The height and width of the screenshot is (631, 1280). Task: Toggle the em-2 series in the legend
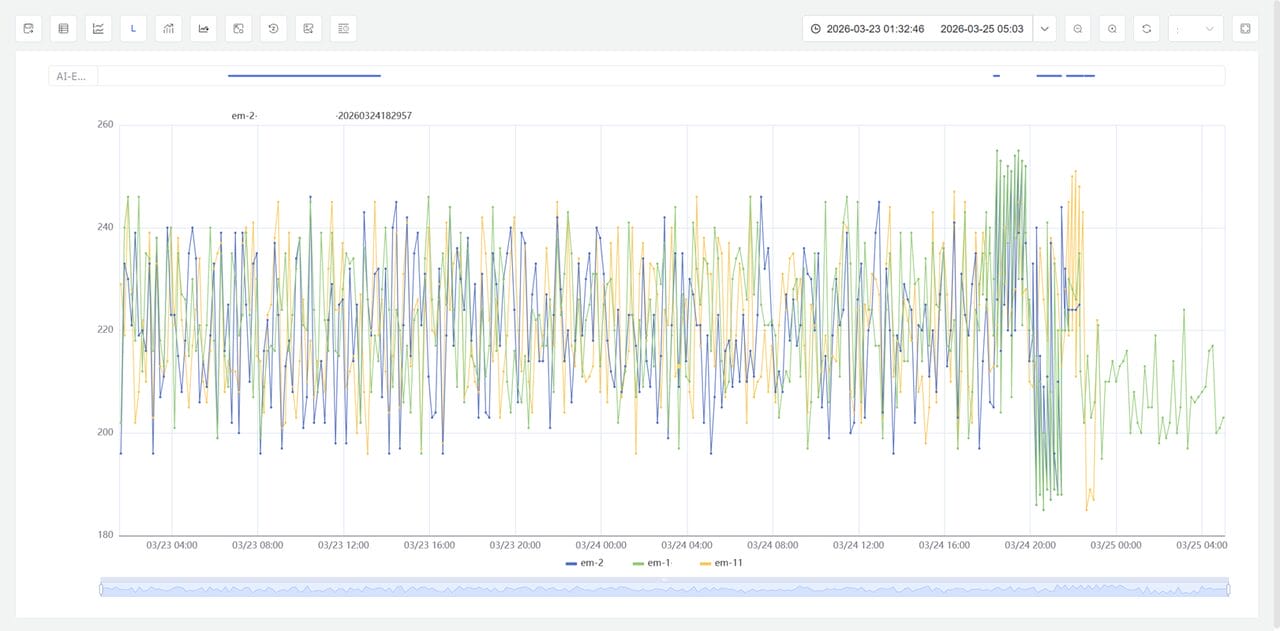[x=585, y=563]
